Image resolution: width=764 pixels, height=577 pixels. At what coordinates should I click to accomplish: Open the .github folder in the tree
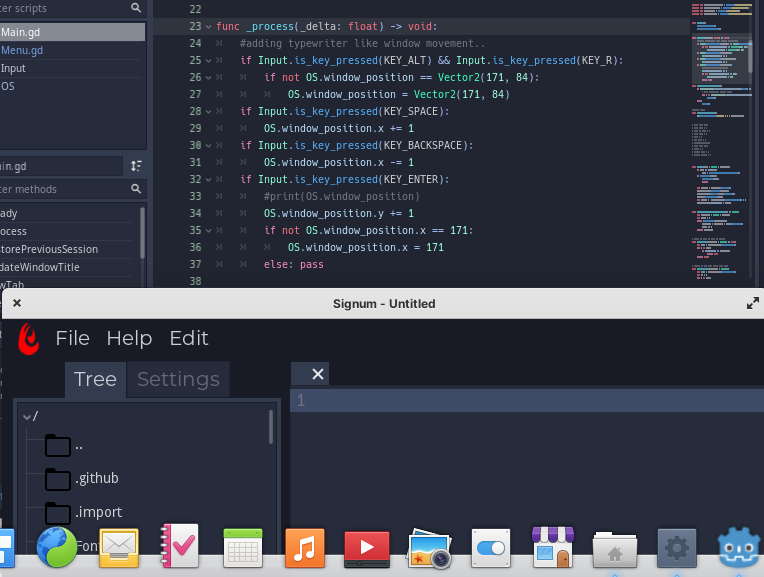pos(96,478)
